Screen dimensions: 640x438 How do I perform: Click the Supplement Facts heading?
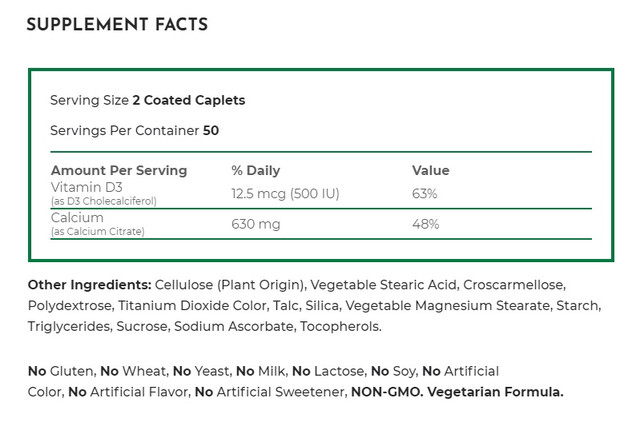tap(117, 26)
